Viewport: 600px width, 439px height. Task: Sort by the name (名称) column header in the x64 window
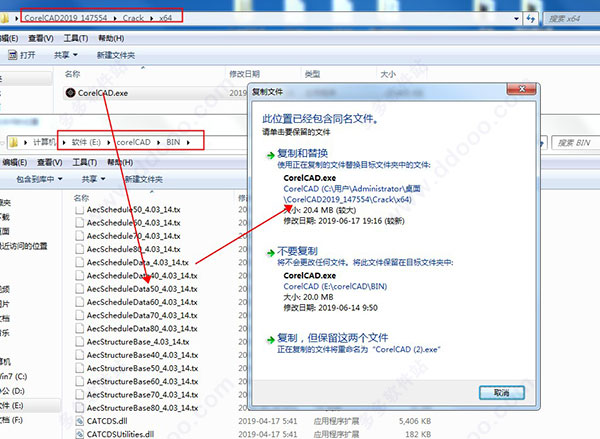point(72,74)
